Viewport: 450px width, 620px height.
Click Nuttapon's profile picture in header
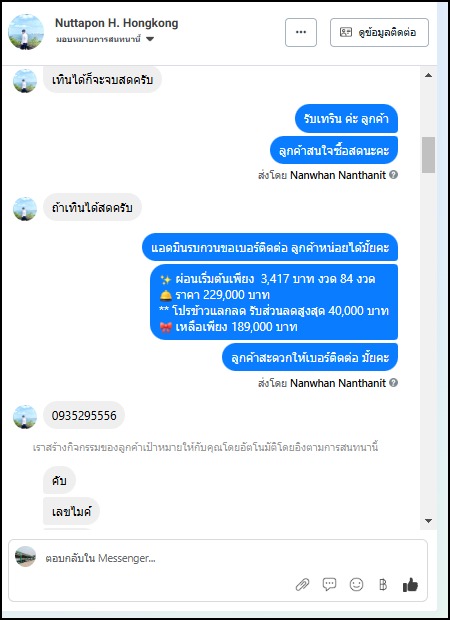pyautogui.click(x=26, y=32)
